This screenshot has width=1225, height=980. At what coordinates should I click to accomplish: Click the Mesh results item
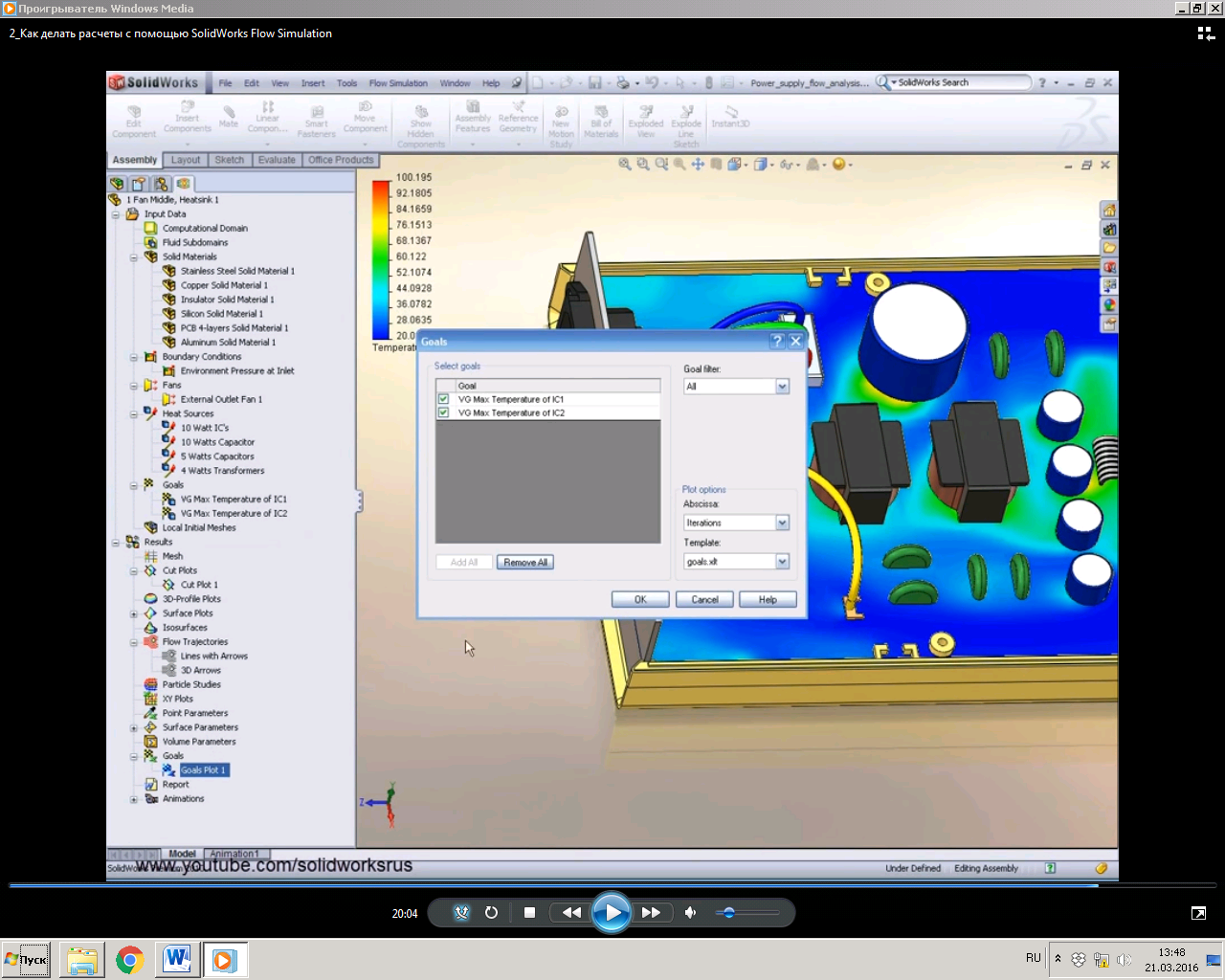pyautogui.click(x=164, y=556)
